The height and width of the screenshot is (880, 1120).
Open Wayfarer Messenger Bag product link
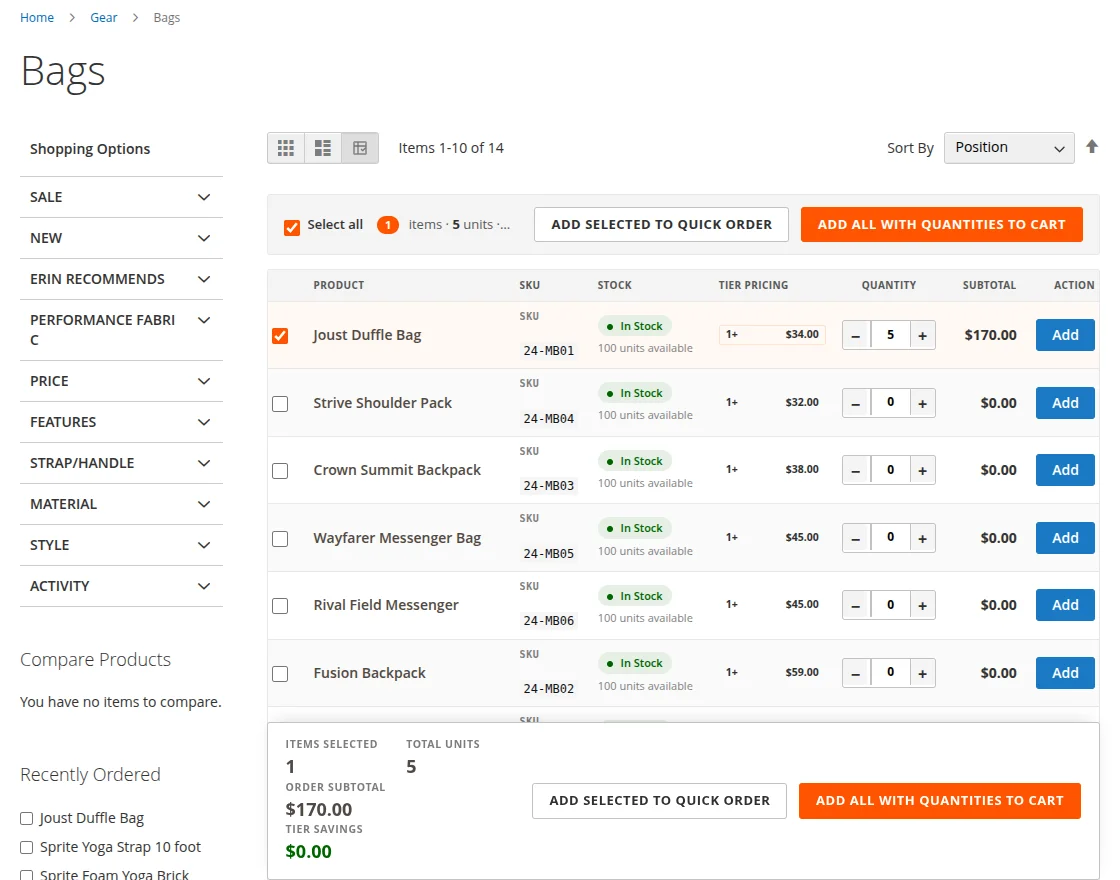click(x=397, y=538)
